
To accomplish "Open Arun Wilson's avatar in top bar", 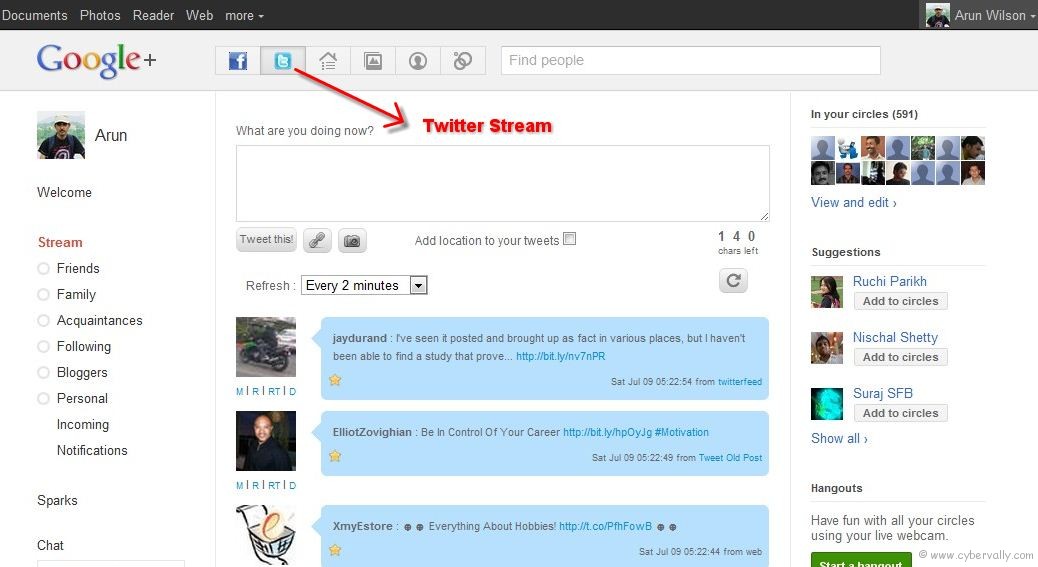I will pos(937,15).
